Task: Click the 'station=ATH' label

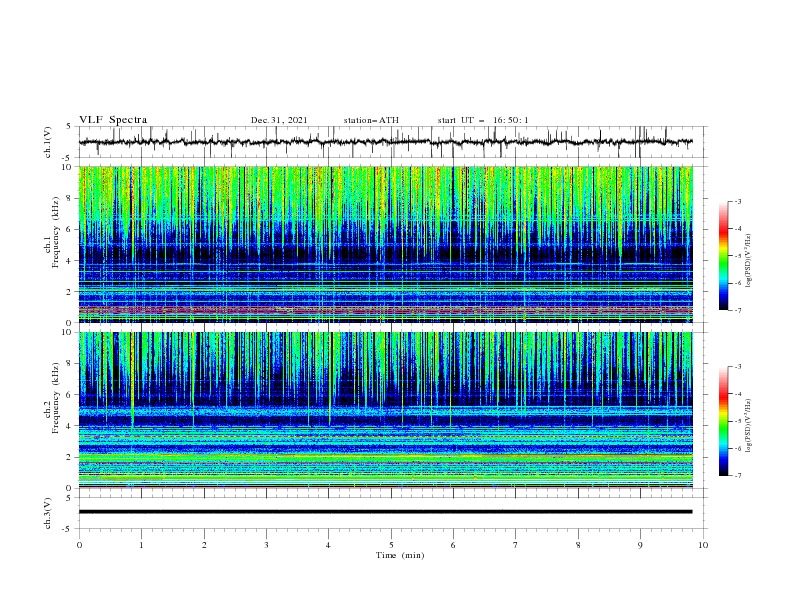Action: 371,120
